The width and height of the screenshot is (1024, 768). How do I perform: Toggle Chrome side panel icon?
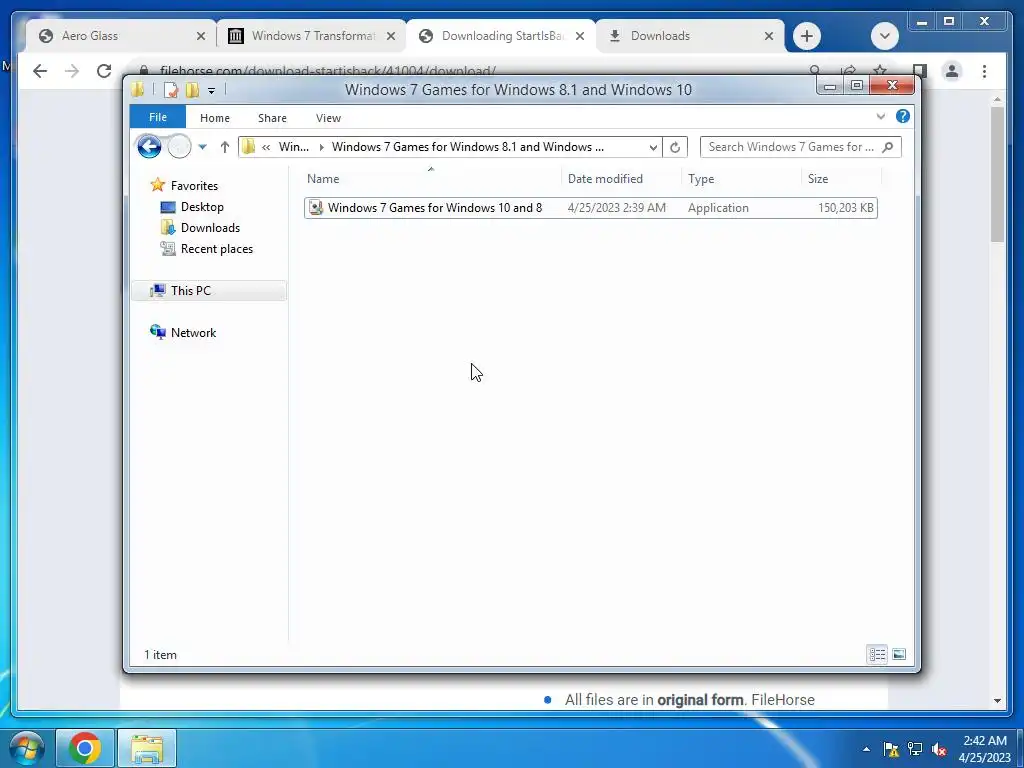pos(920,71)
